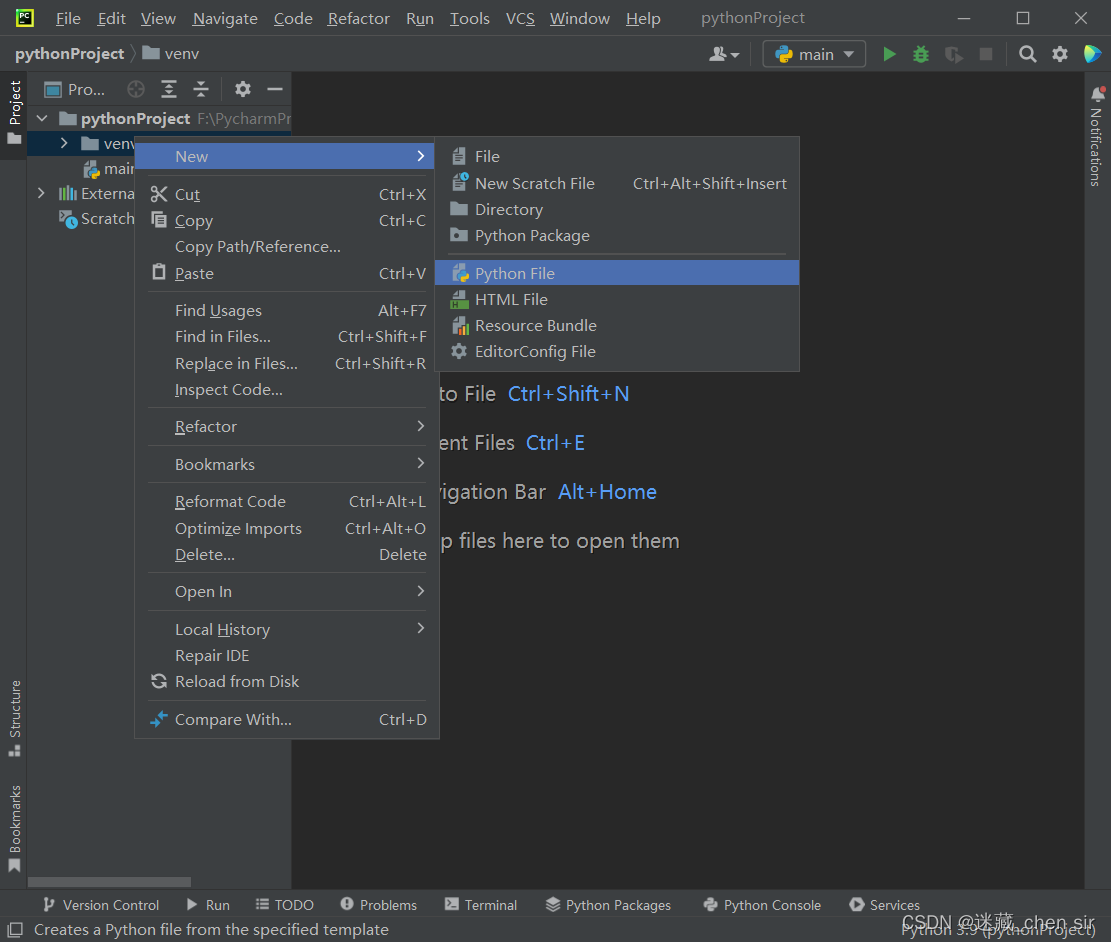Choose HTML File in New submenu
The image size is (1111, 942).
coord(617,300)
